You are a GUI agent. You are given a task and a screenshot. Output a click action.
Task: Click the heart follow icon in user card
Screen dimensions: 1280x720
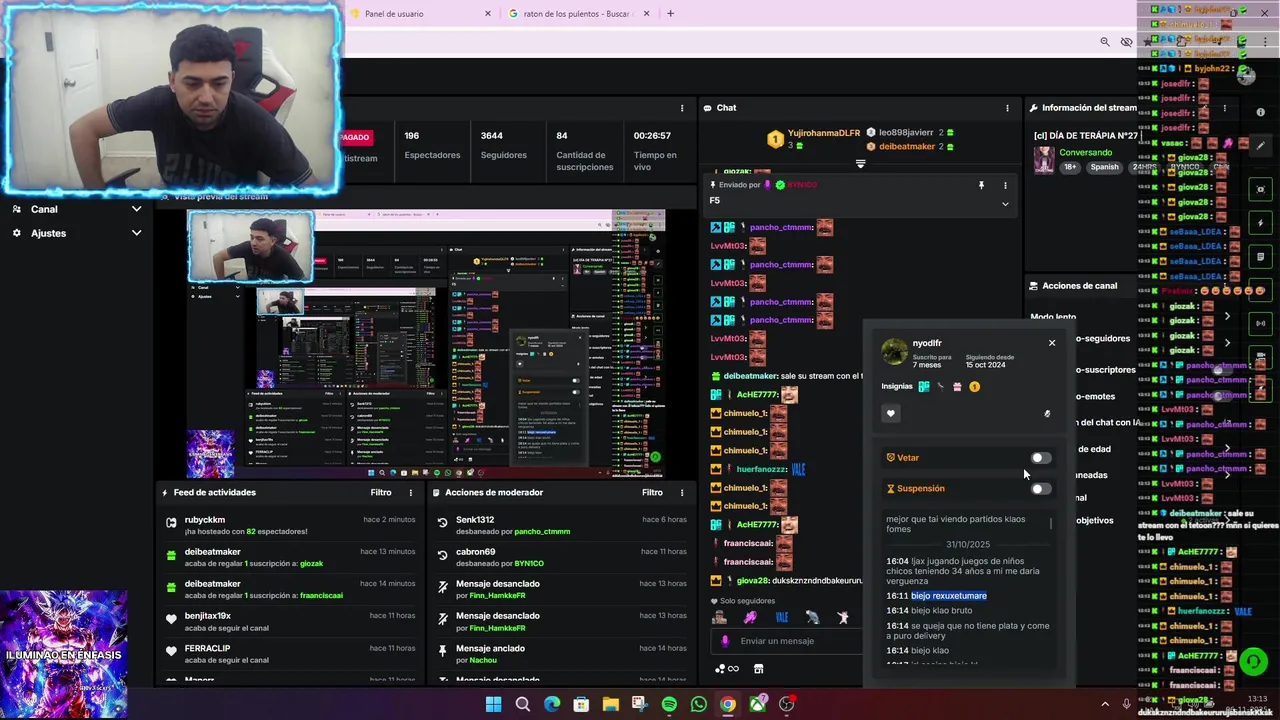(x=891, y=413)
